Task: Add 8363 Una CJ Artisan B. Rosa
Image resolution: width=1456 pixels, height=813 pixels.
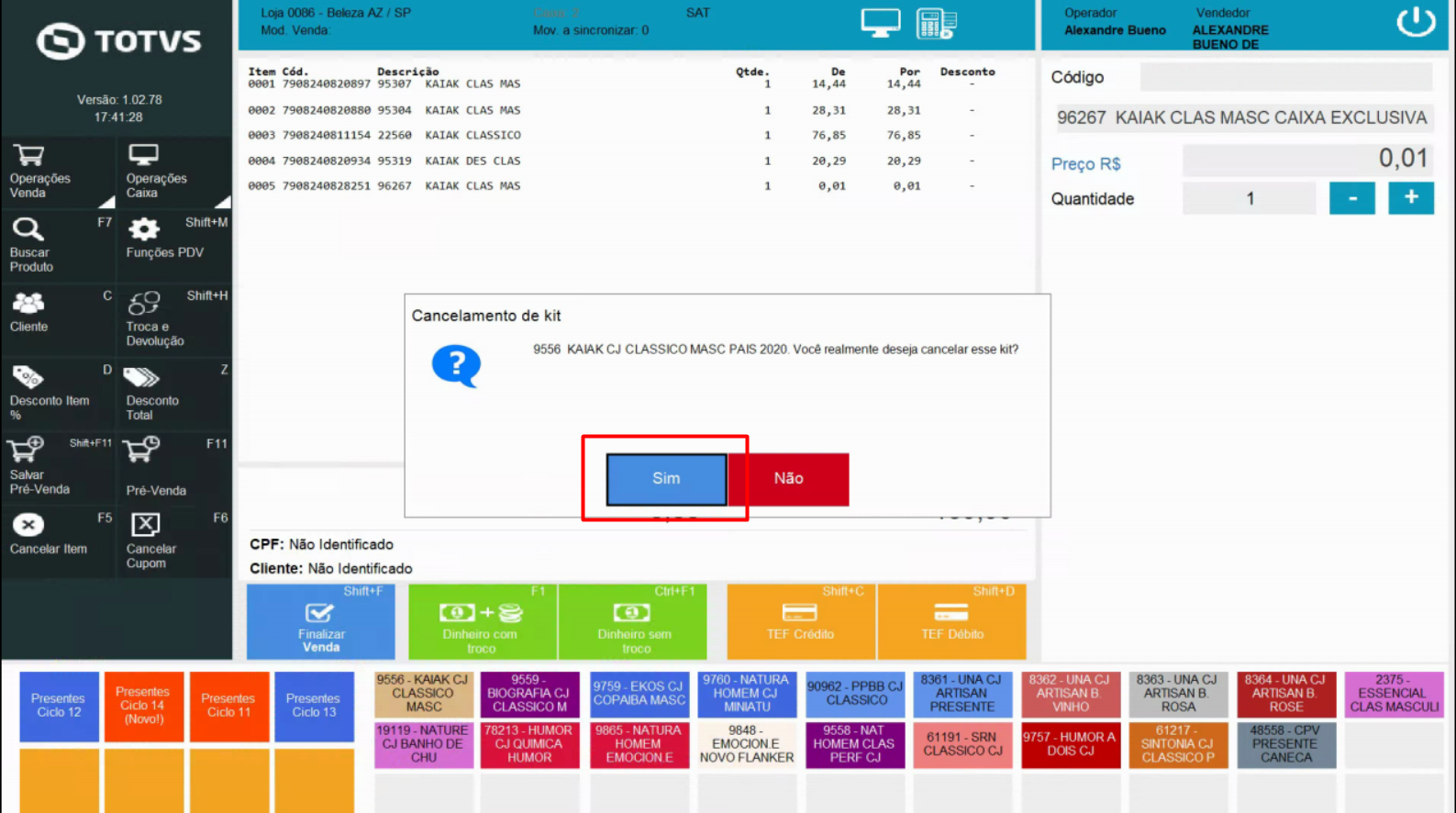Action: coord(1178,695)
